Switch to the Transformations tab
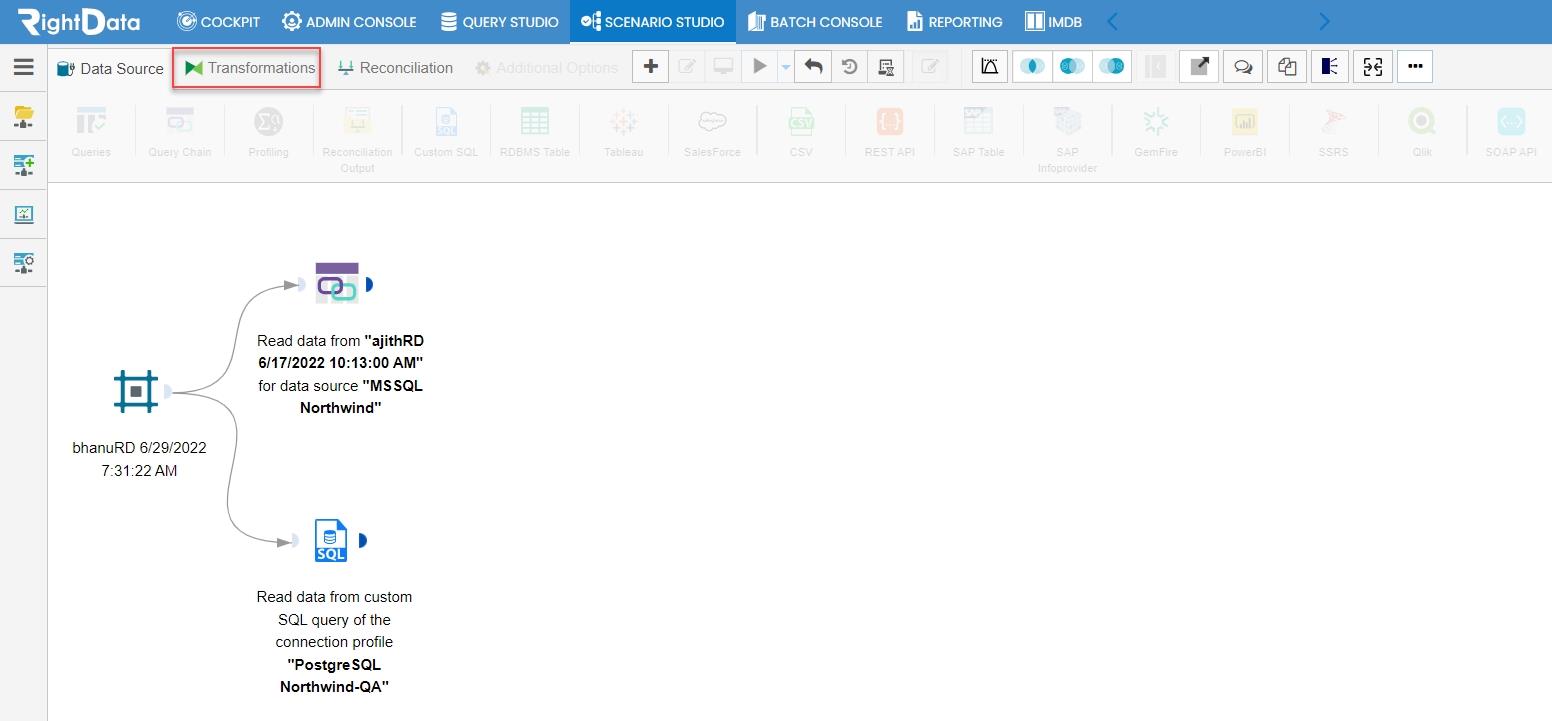The height and width of the screenshot is (721, 1552). click(x=250, y=68)
